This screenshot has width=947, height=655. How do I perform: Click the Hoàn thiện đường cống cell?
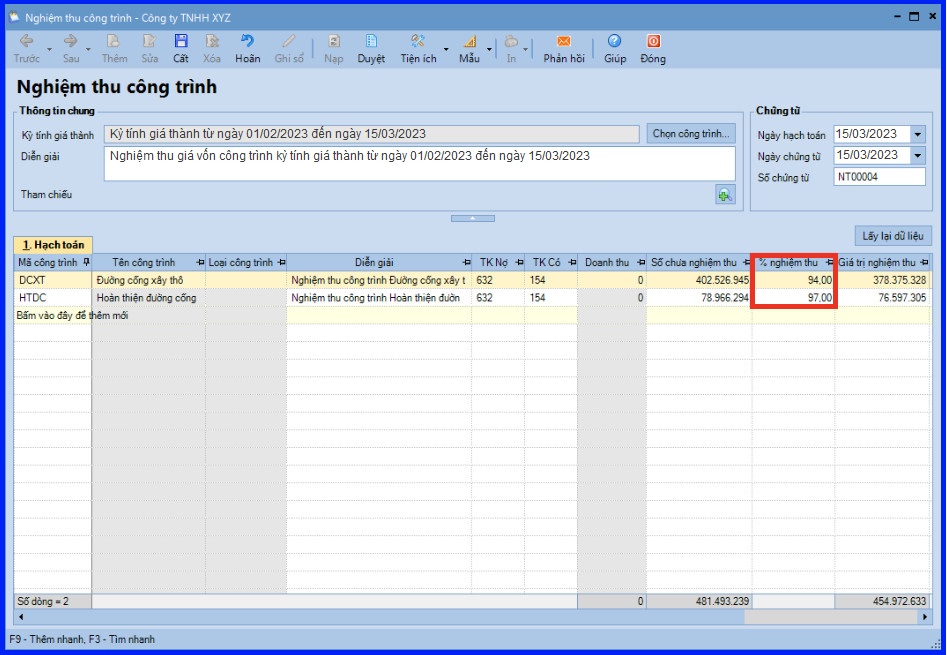point(149,298)
